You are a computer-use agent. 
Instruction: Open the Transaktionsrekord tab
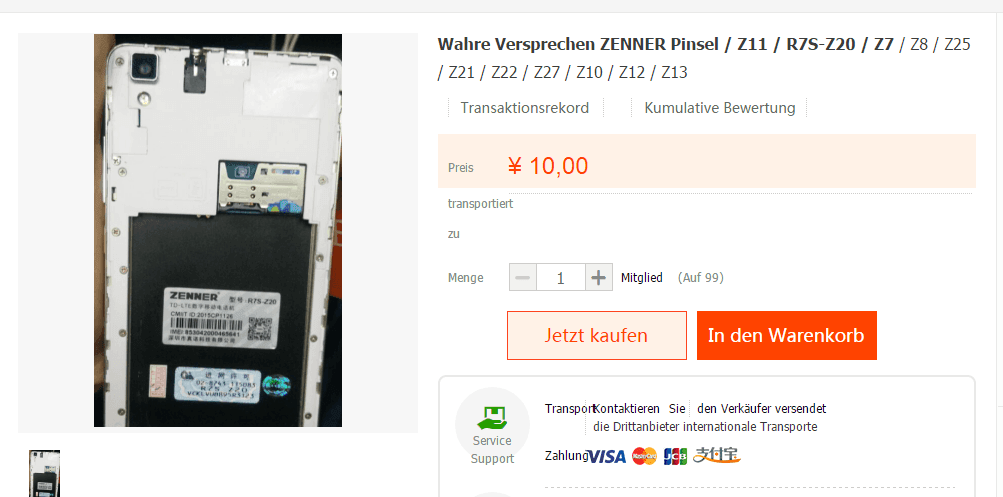[x=525, y=108]
